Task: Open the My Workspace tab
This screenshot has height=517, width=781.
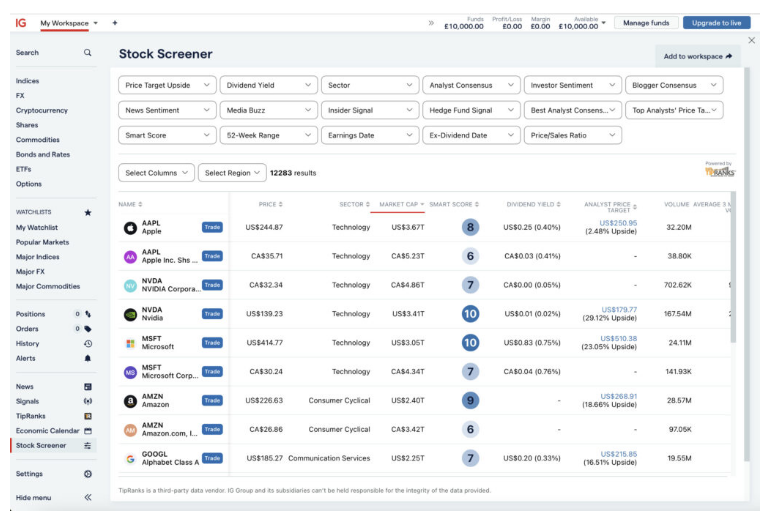Action: pos(68,22)
